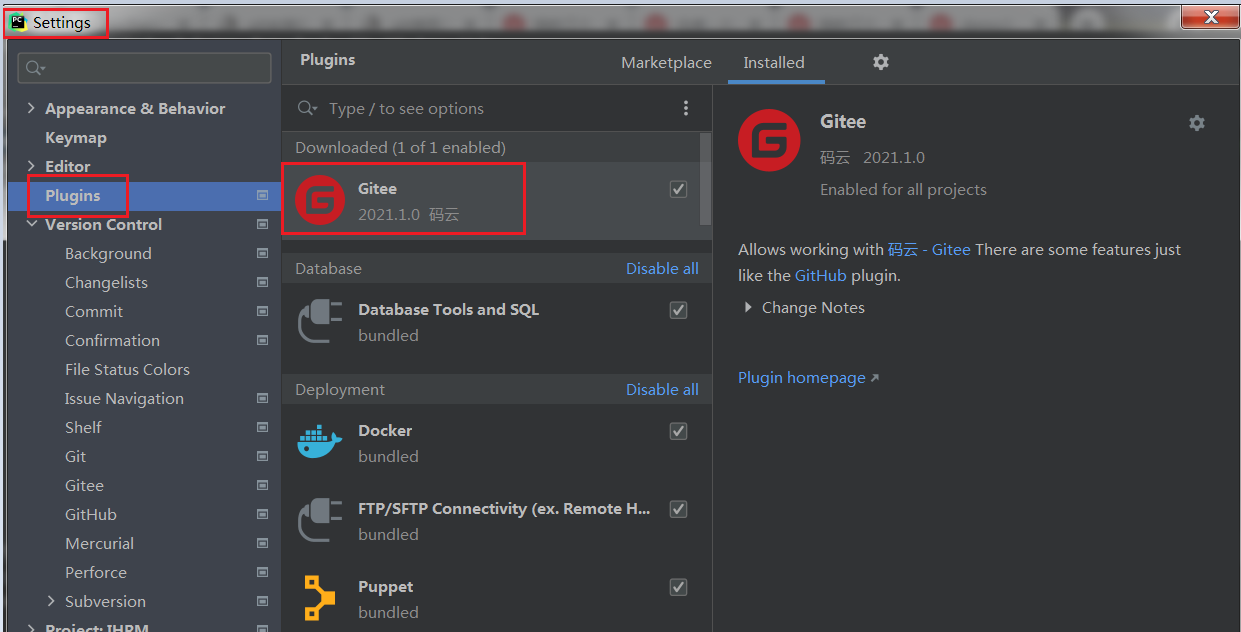
Task: Click the Database Tools and SQL plug icon
Action: click(x=320, y=322)
